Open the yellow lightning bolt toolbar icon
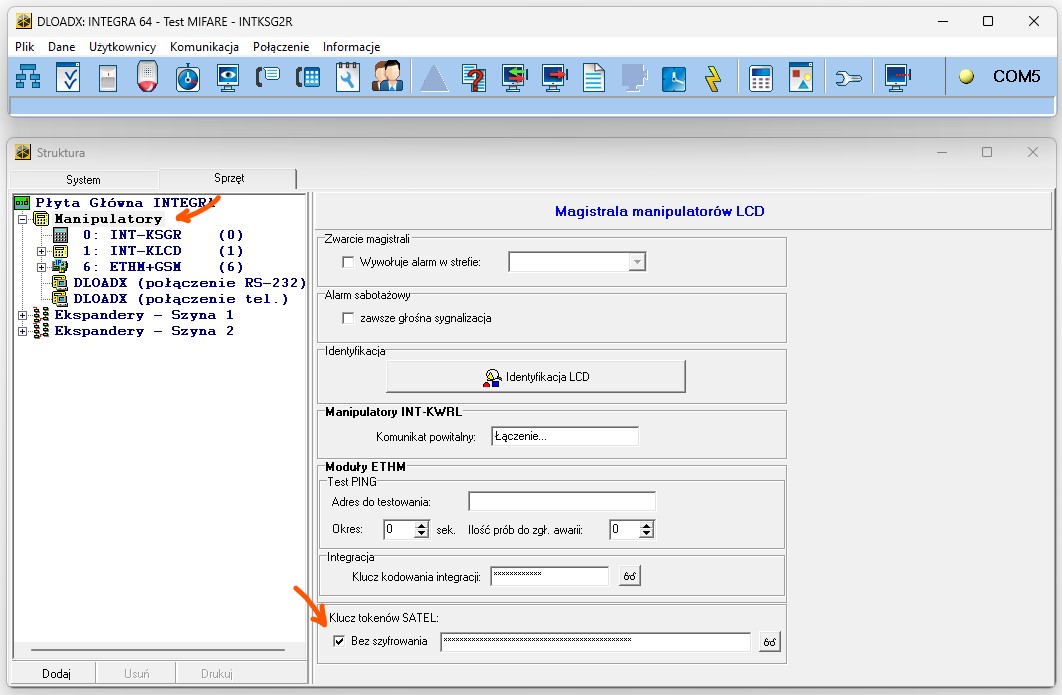Viewport: 1062px width, 695px height. [x=713, y=77]
